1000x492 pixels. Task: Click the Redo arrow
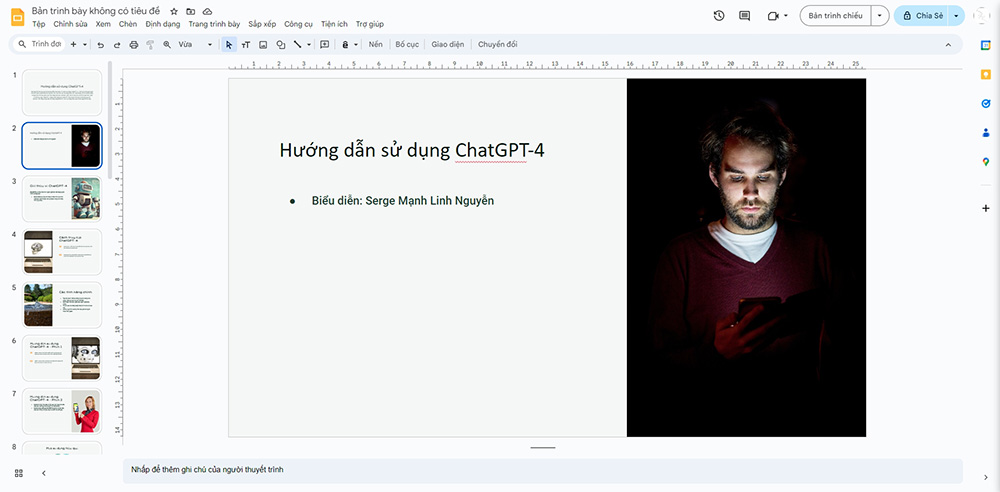[x=117, y=45]
